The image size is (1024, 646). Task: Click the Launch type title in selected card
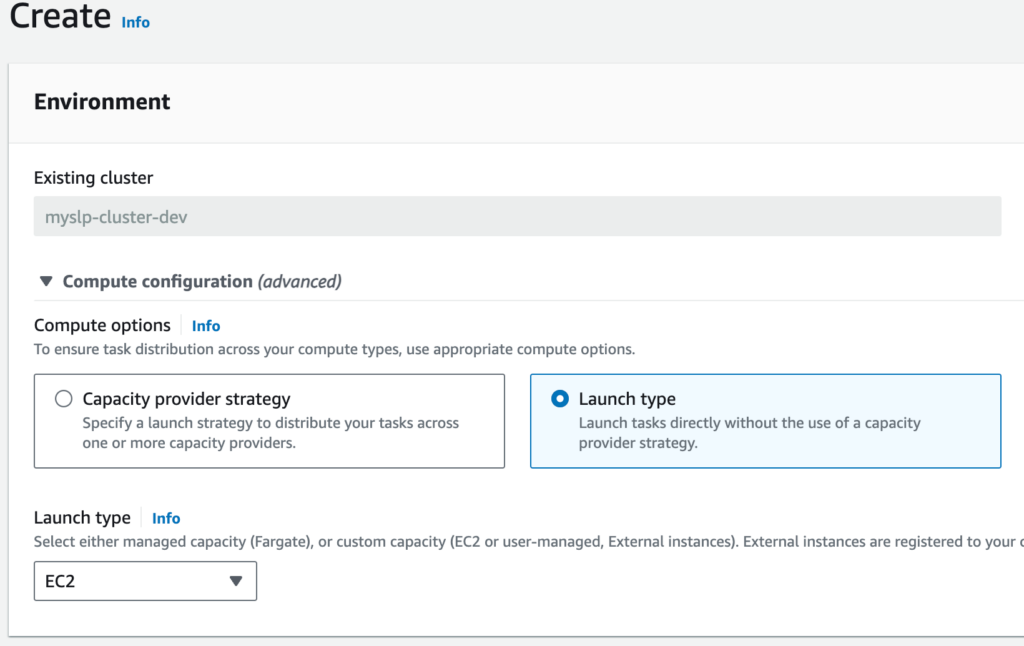coord(627,399)
